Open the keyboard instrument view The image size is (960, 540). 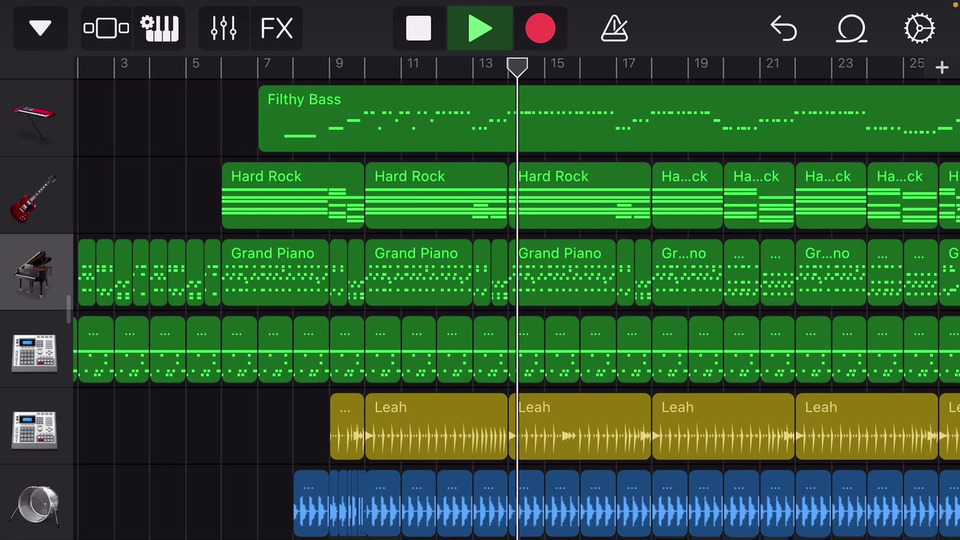160,28
